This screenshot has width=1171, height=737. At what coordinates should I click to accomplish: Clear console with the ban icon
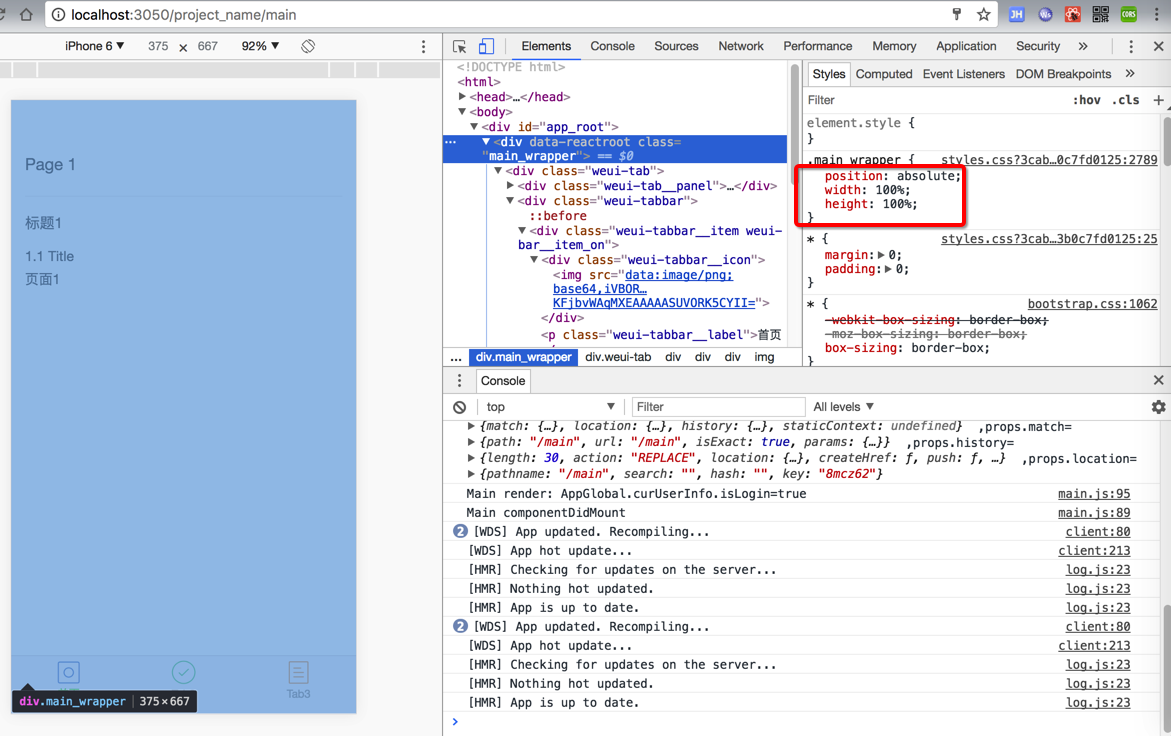(459, 407)
